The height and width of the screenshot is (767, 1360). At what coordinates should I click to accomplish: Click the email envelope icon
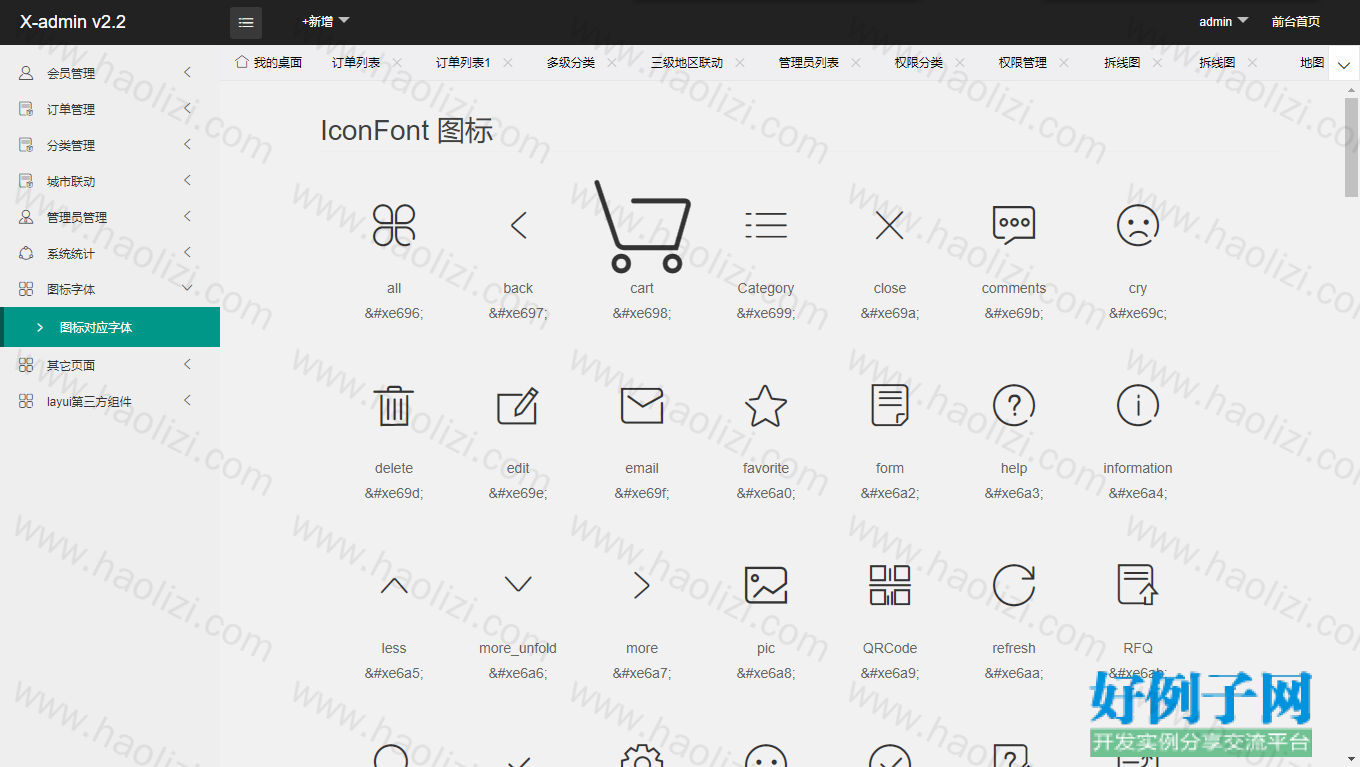[642, 405]
